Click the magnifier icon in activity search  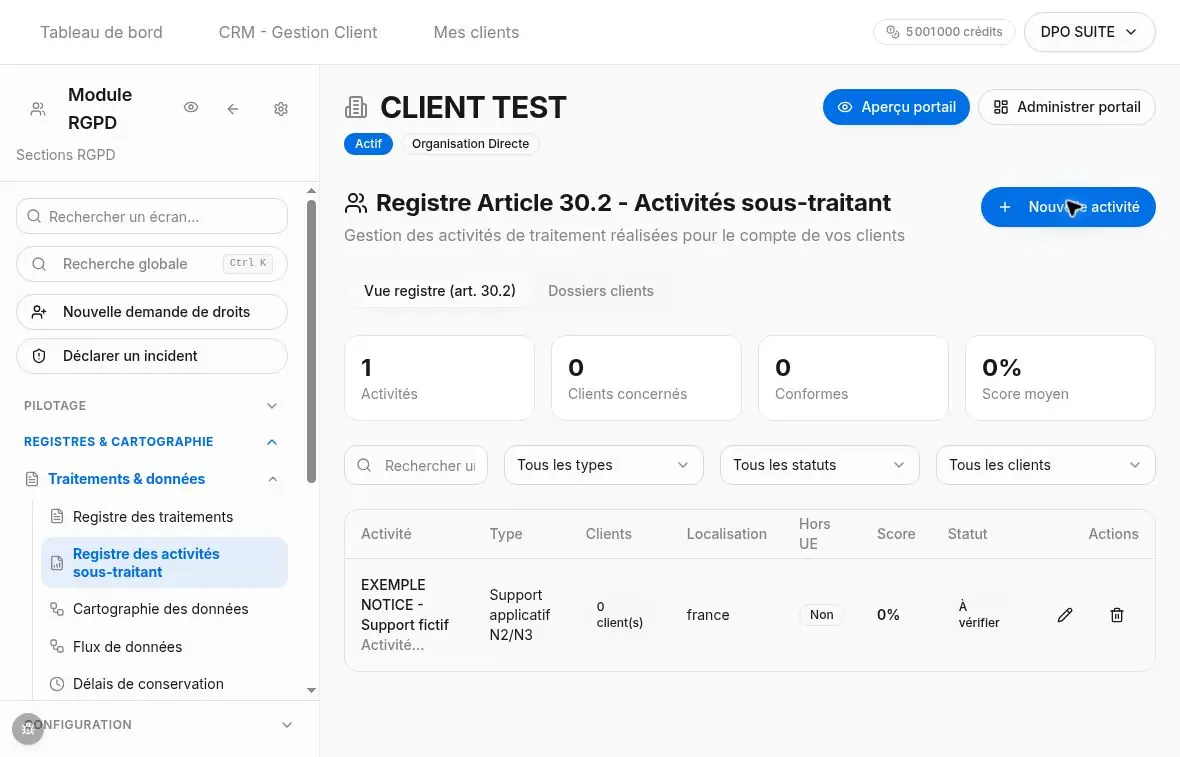point(364,465)
